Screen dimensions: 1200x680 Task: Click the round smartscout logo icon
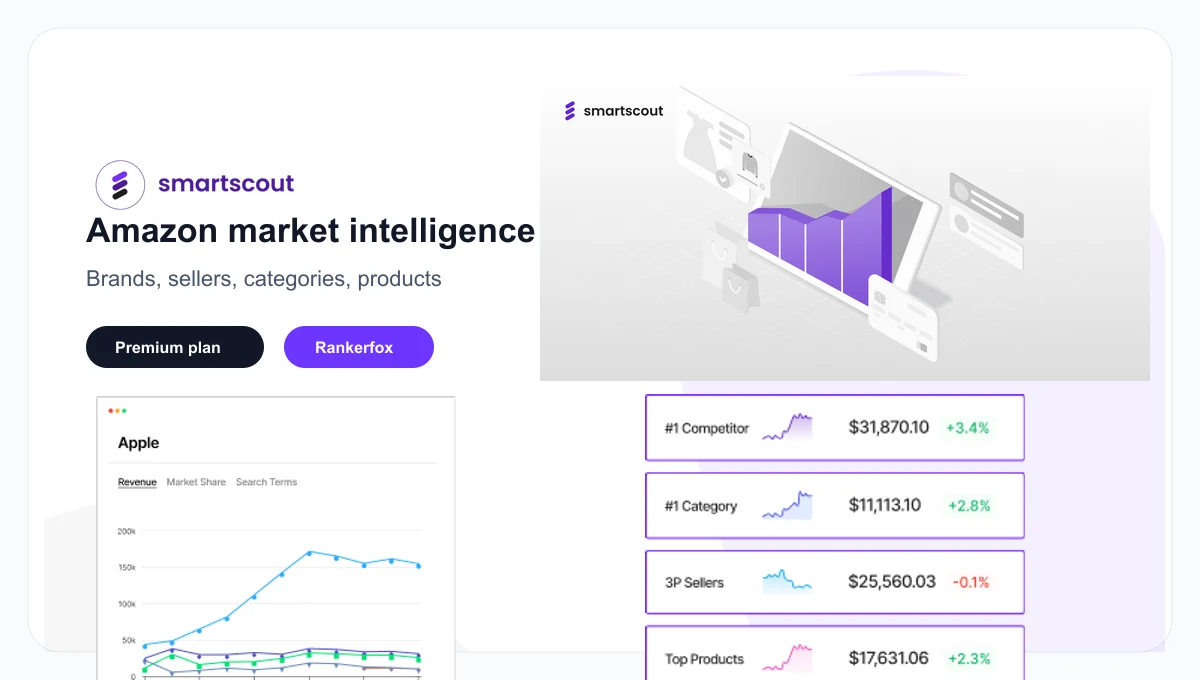pos(120,184)
